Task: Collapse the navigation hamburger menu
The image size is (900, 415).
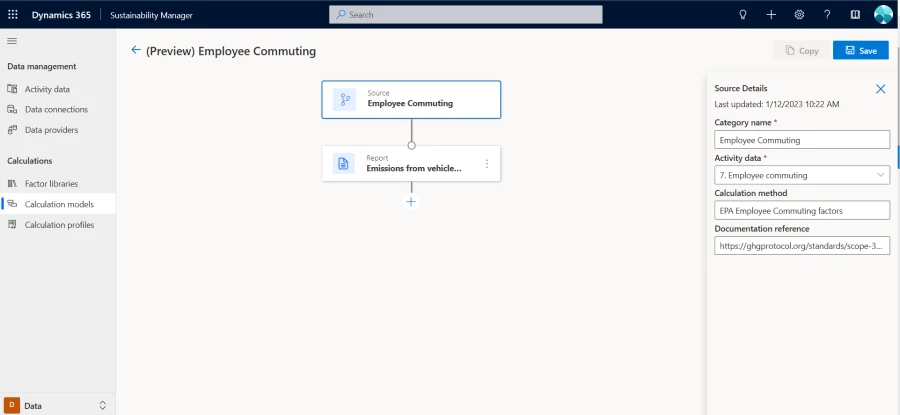Action: (12, 41)
